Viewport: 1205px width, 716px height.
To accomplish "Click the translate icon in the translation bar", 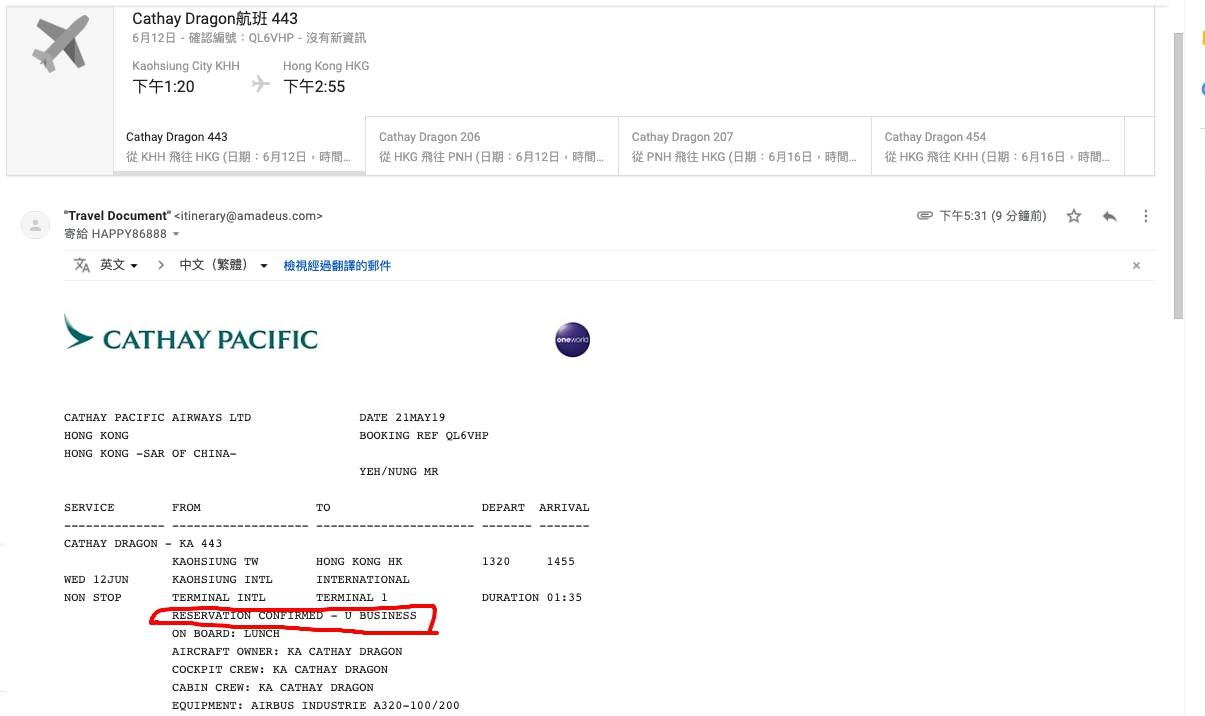I will (82, 265).
